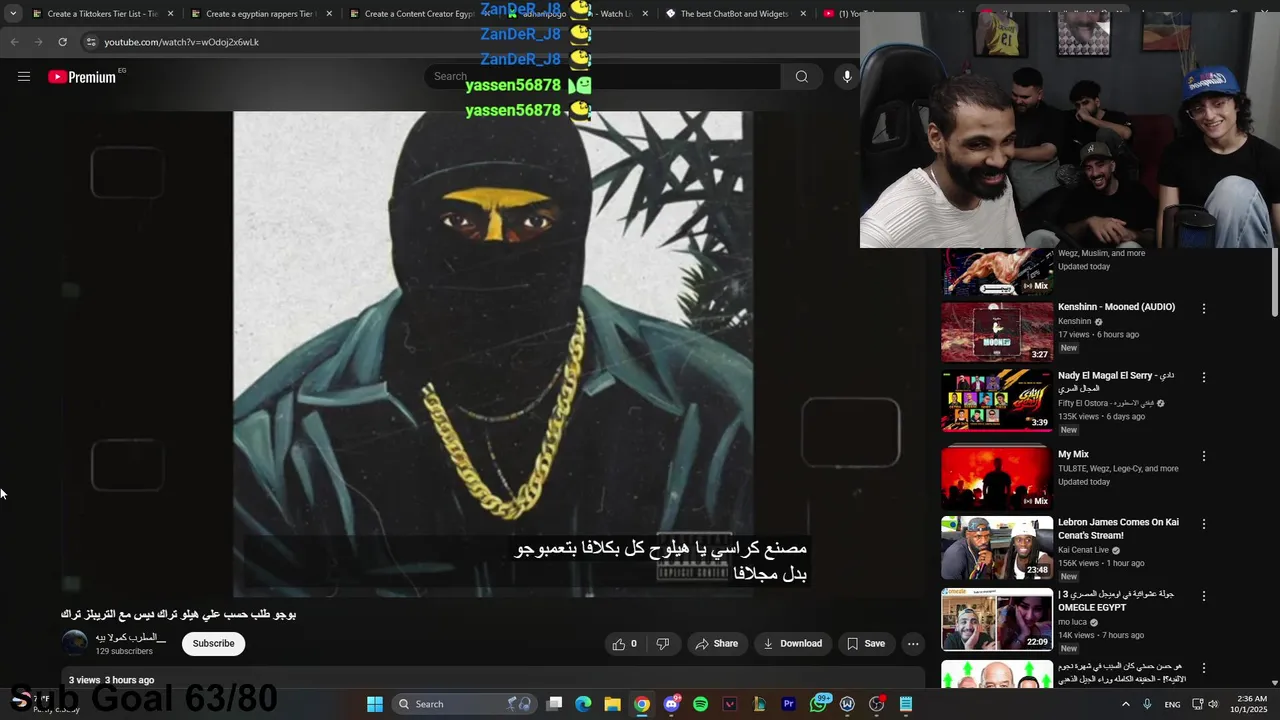
Task: Open the network tray icon
Action: click(1197, 704)
